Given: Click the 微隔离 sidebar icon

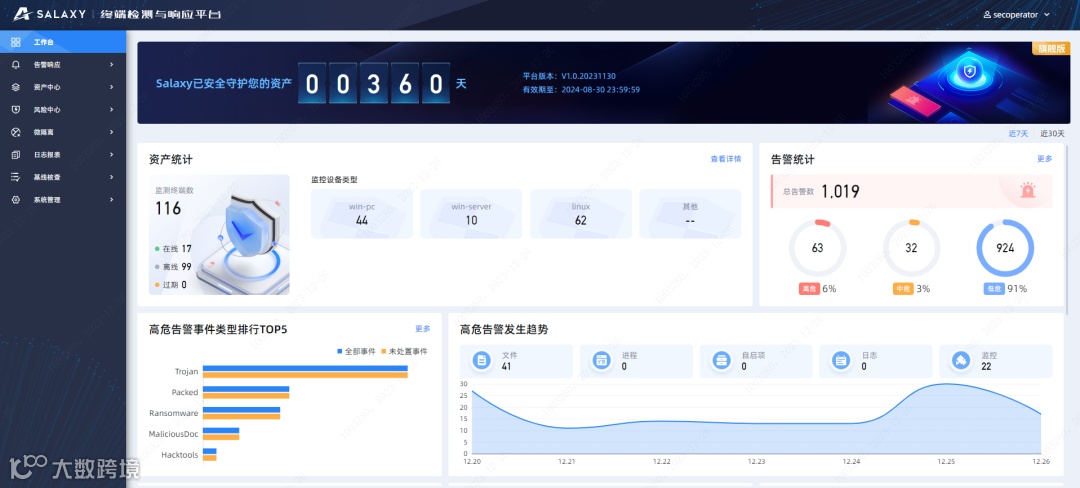Looking at the screenshot, I should coord(16,132).
